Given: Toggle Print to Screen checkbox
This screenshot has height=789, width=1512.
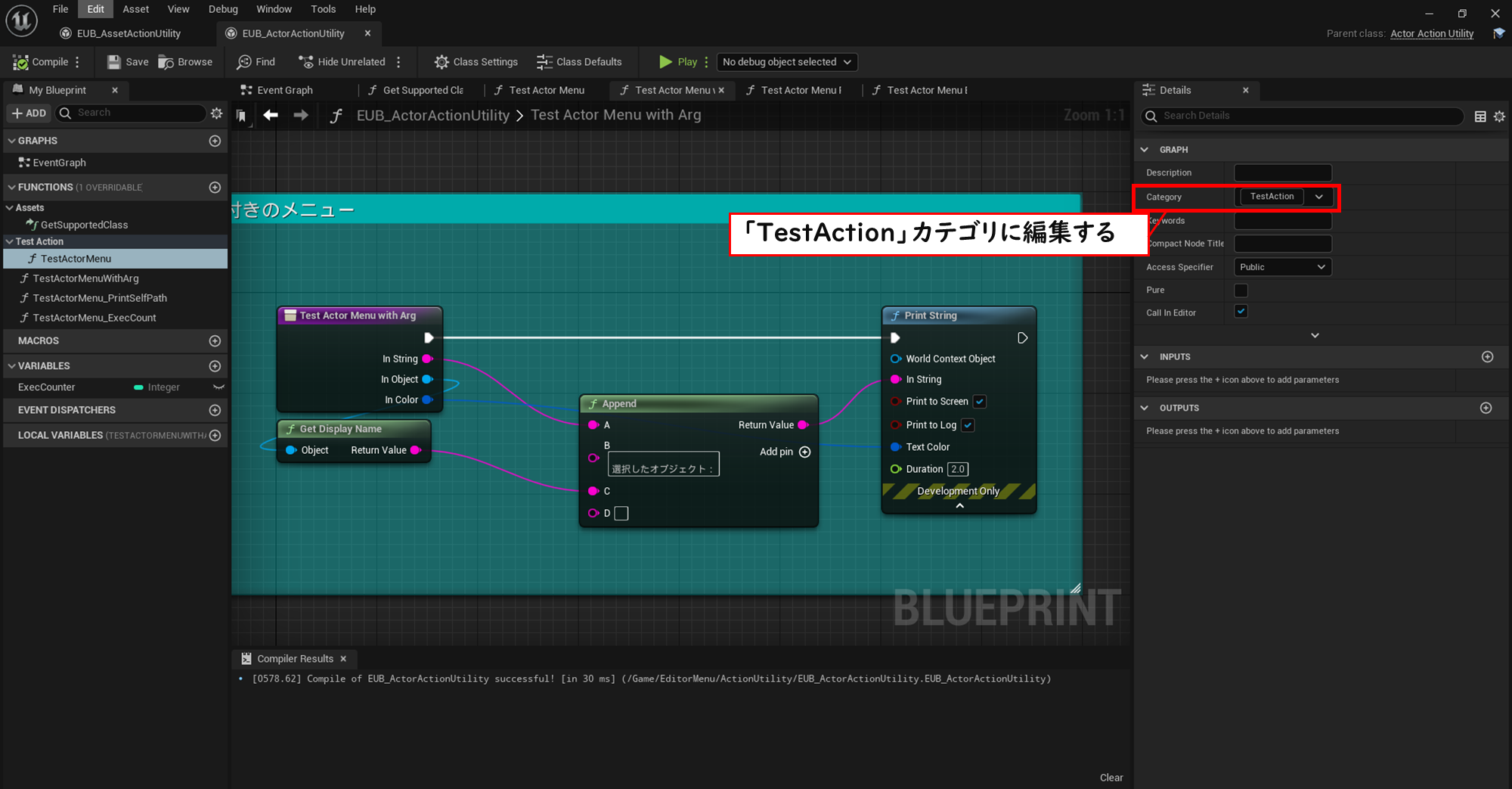Looking at the screenshot, I should (979, 402).
